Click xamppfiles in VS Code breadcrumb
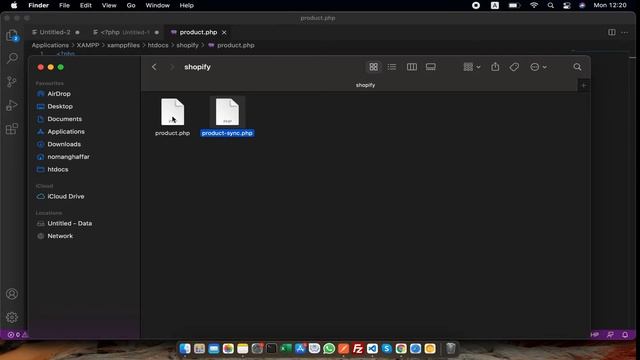The width and height of the screenshot is (640, 360). point(123,45)
